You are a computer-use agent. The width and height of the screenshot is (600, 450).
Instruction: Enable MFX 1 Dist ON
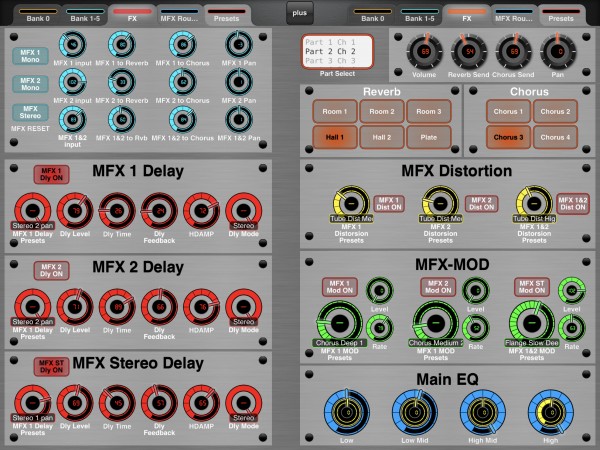(389, 204)
